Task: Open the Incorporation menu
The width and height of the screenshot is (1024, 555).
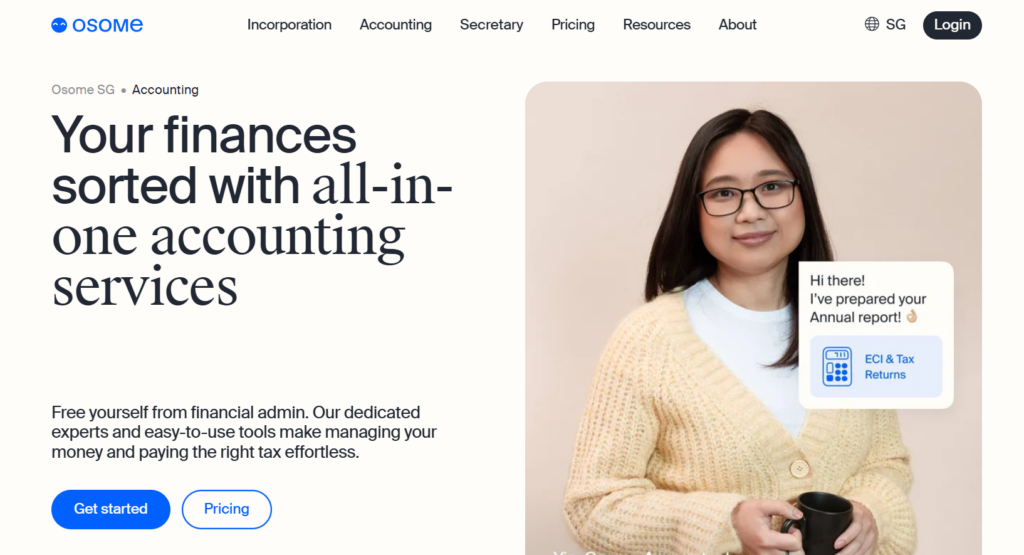Action: pos(289,25)
